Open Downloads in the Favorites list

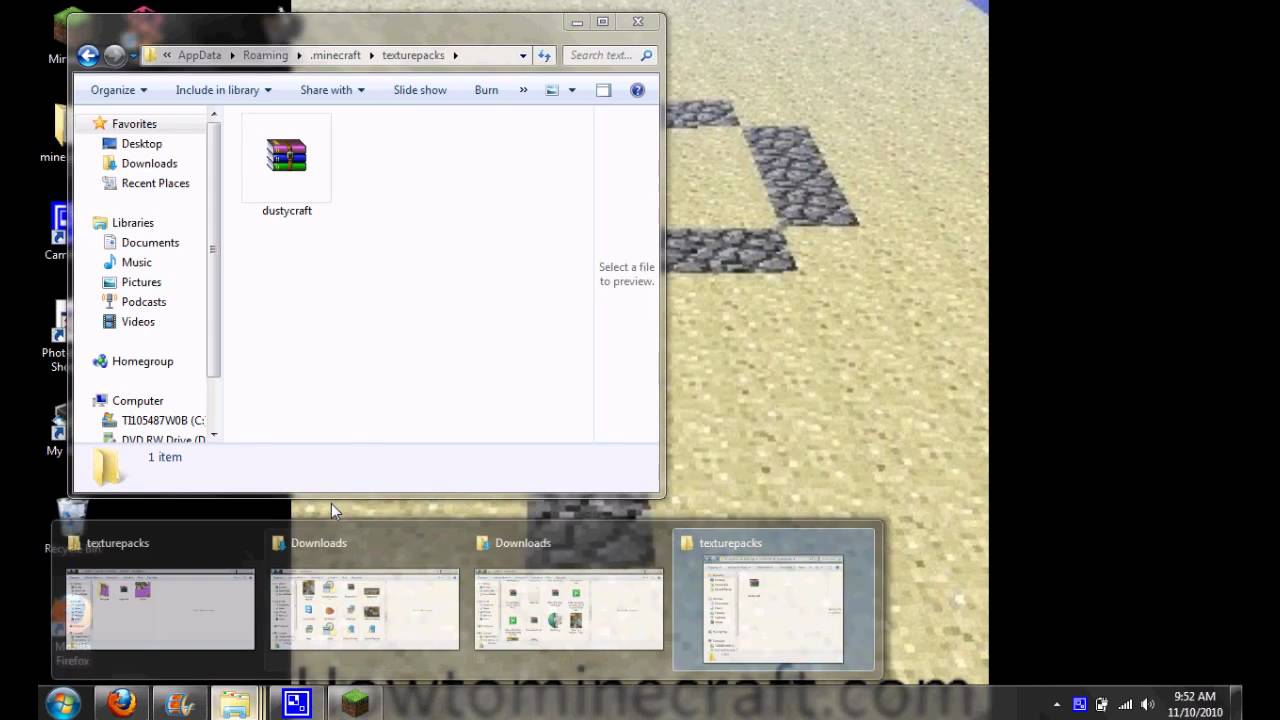tap(149, 164)
